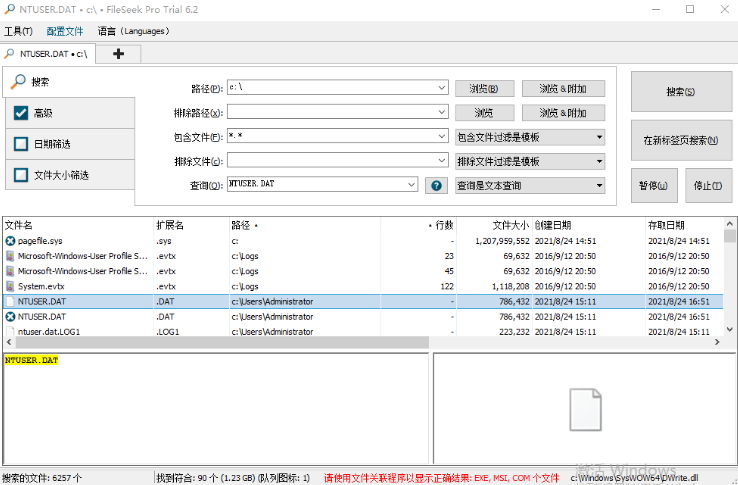The image size is (738, 485).
Task: Click the FileSeek app icon in title bar
Action: pyautogui.click(x=9, y=9)
